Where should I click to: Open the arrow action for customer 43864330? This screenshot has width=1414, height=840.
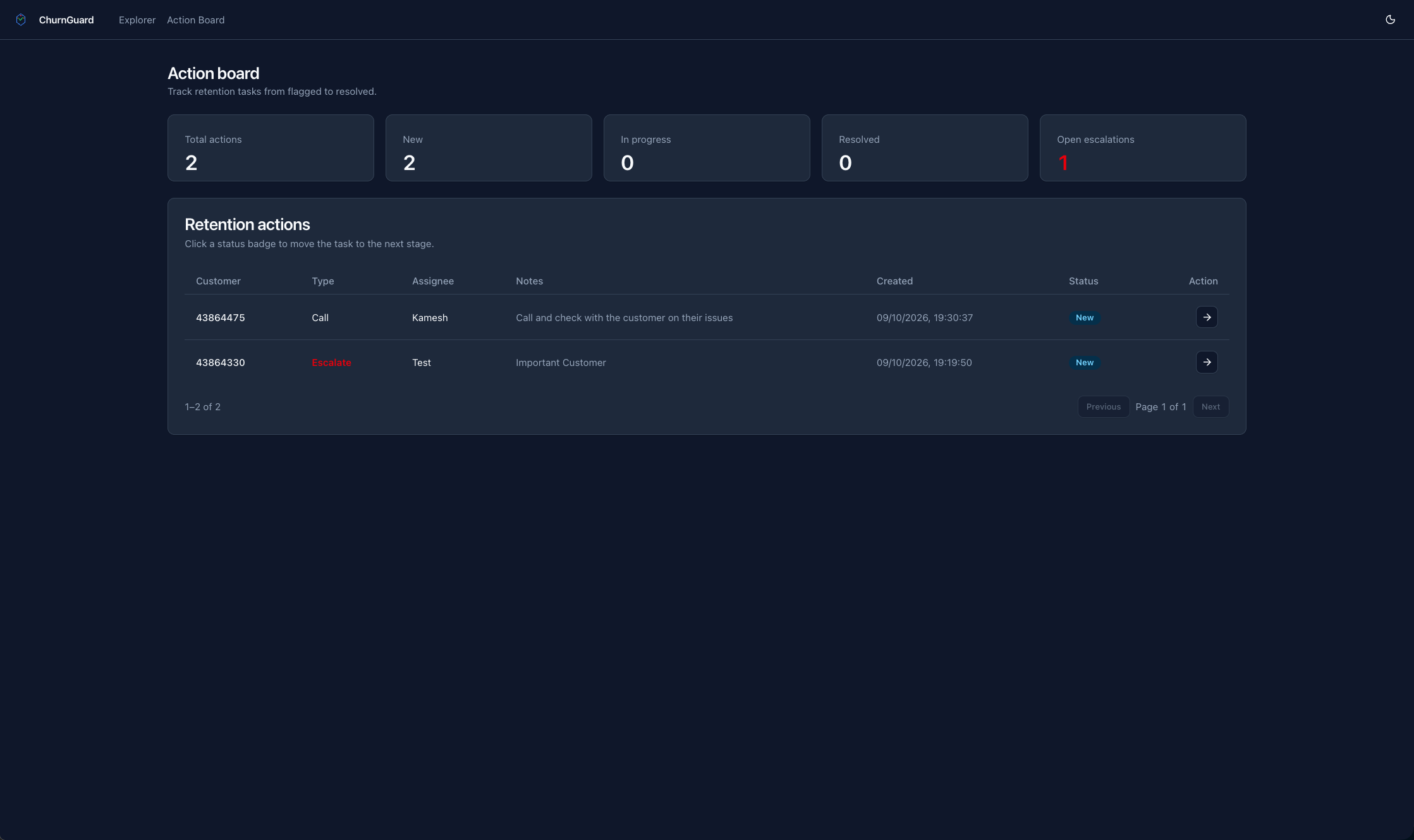(1207, 362)
